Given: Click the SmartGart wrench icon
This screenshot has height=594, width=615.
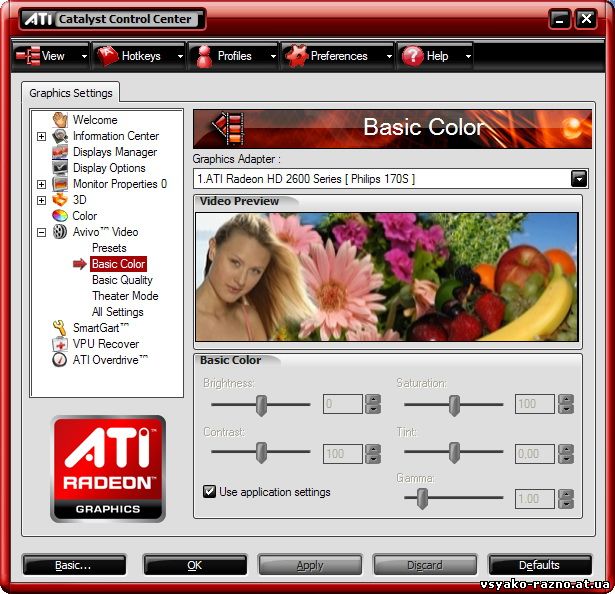Looking at the screenshot, I should click(x=60, y=328).
